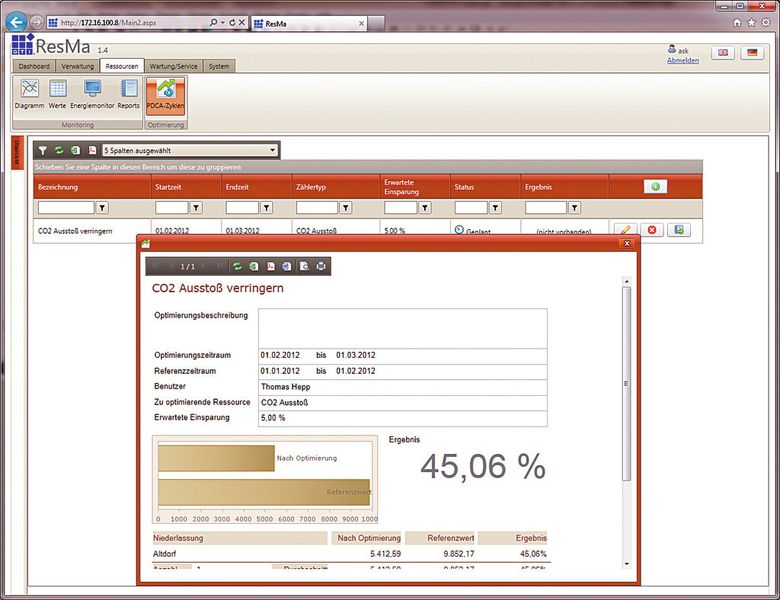Open filter options for Erwartete Einsparung column
This screenshot has width=780, height=600.
[425, 207]
